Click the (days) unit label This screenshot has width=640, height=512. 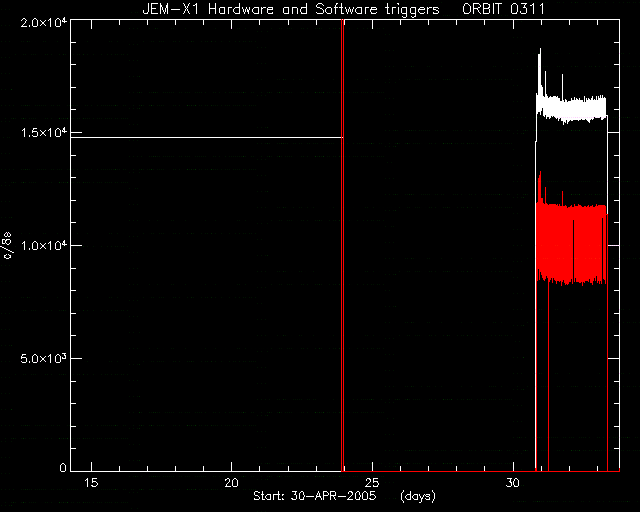point(418,496)
